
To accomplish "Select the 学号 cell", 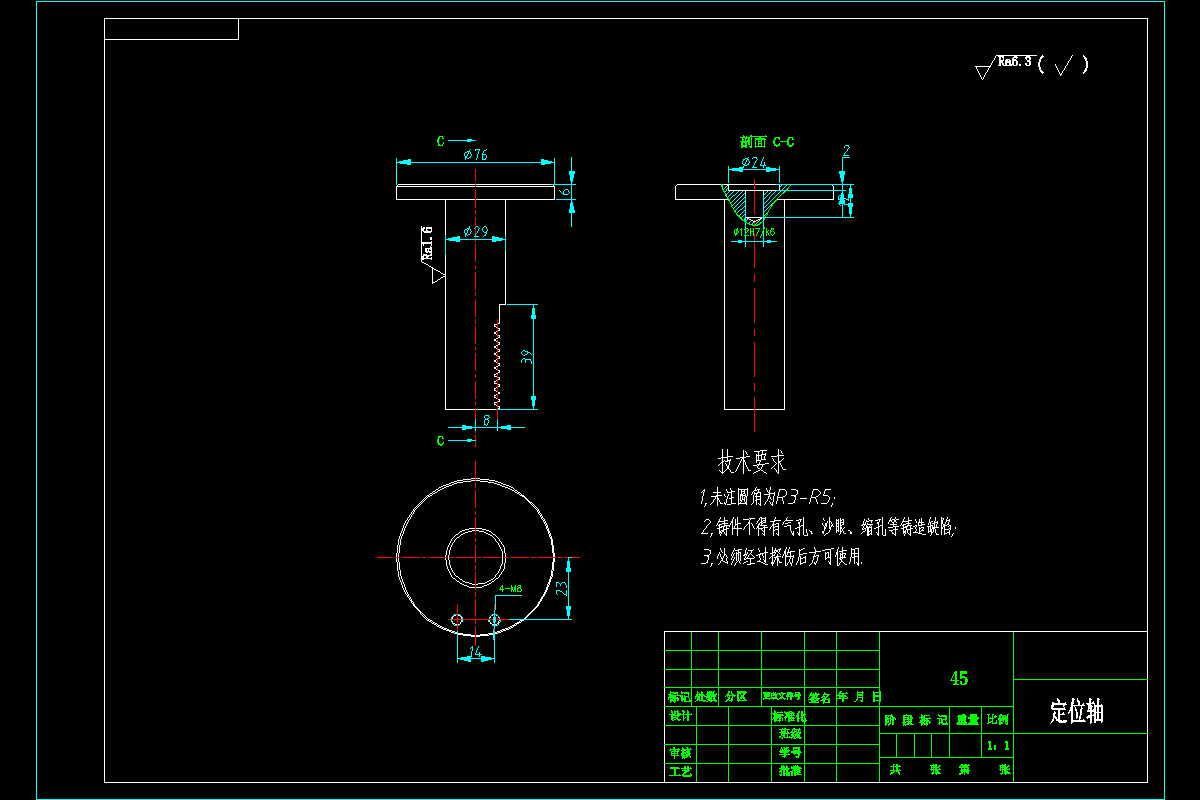I will click(x=790, y=753).
